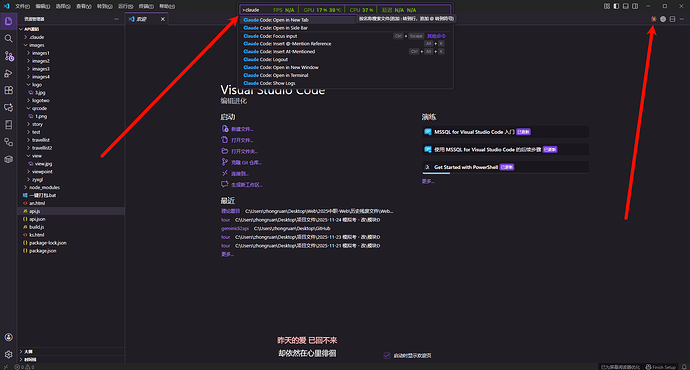Expand the .claude folder
This screenshot has height=370, width=690.
70,37
